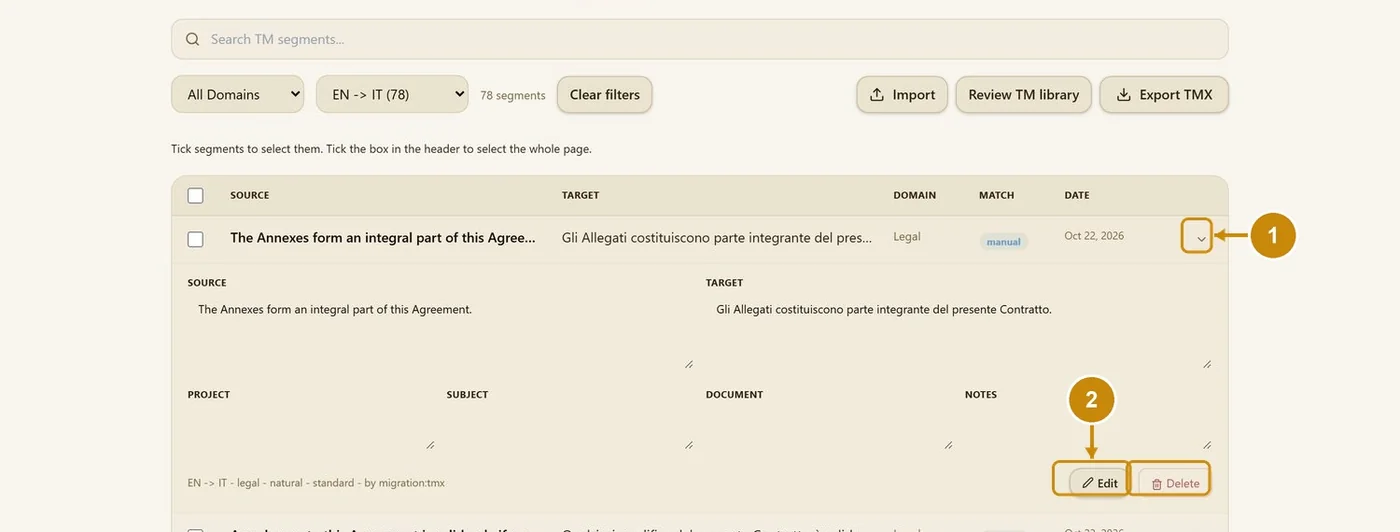Open Review TM library
Viewport: 1400px width, 532px height.
(x=1024, y=94)
